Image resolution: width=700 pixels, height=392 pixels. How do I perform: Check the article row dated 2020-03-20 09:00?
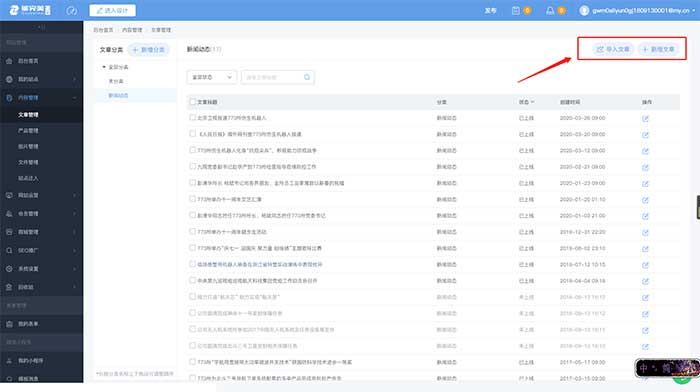tap(192, 133)
